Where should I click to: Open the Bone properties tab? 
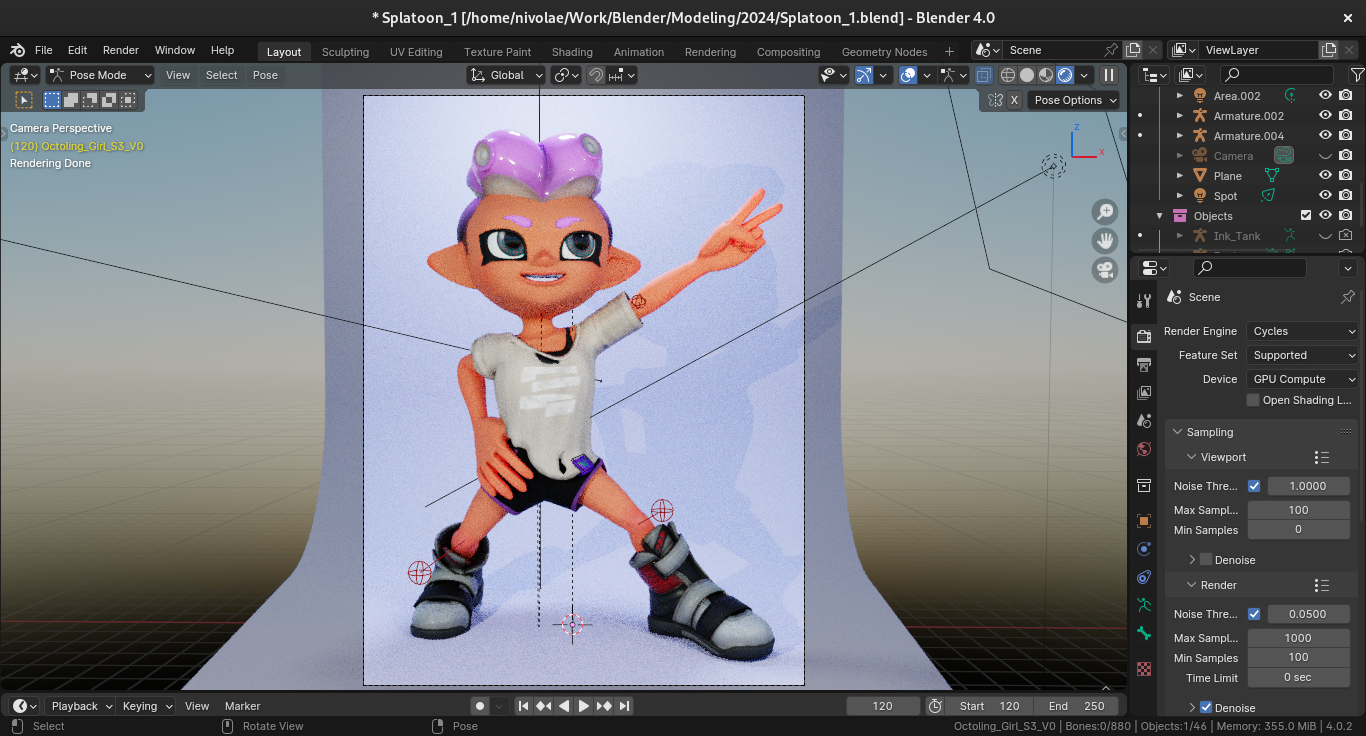coord(1144,633)
